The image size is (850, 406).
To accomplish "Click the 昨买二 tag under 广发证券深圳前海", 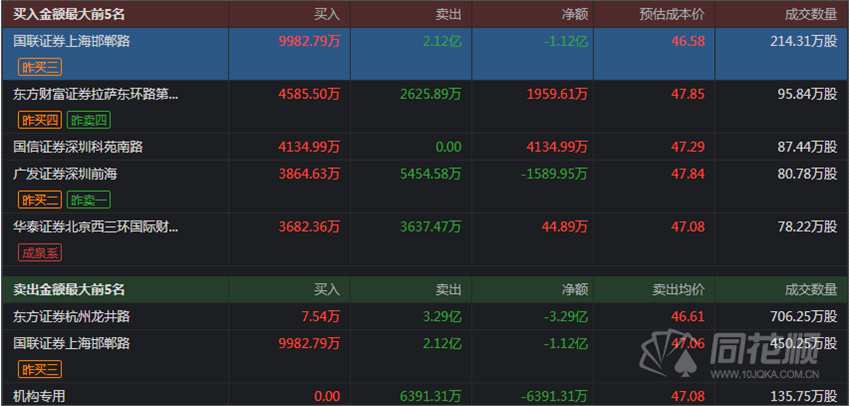I will point(40,200).
